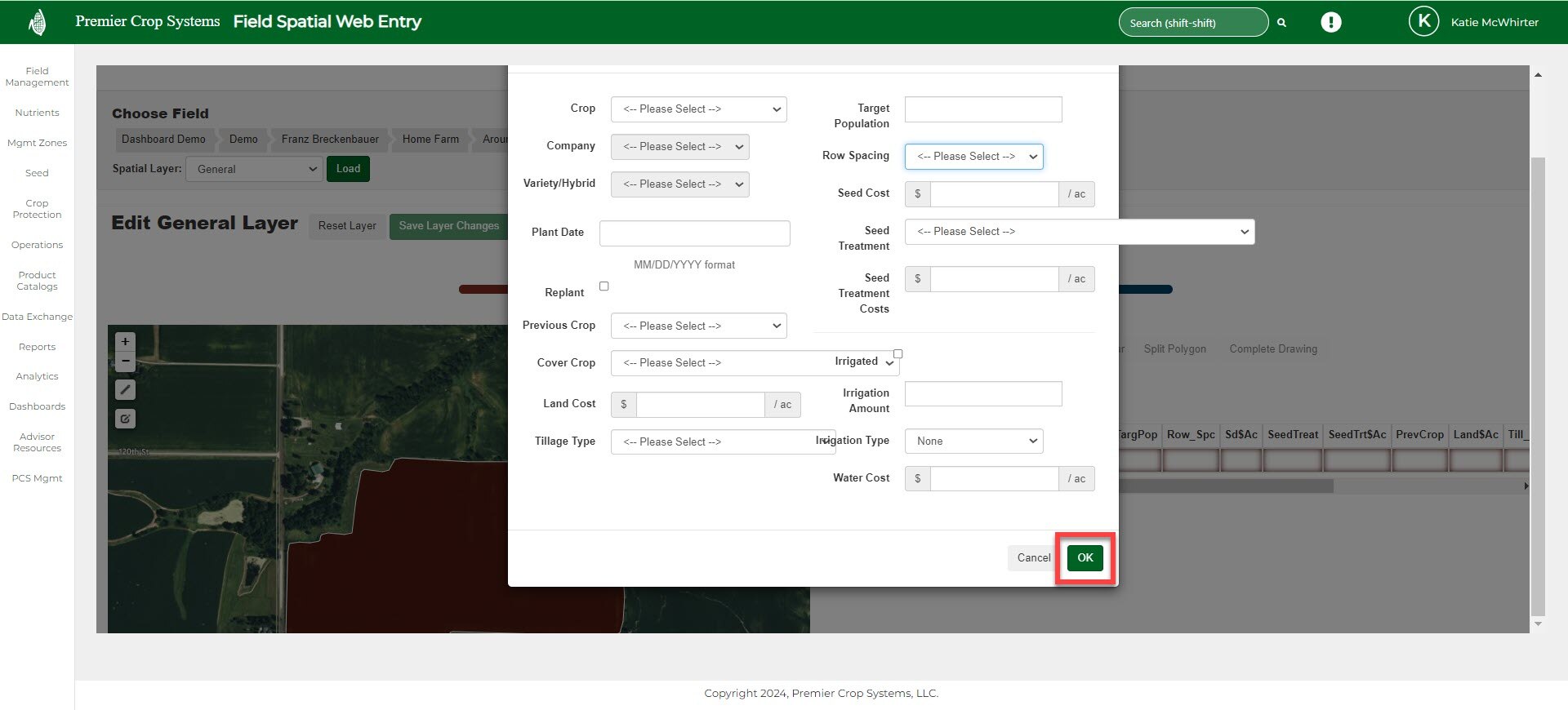Open the alert exclamation notification icon
The height and width of the screenshot is (710, 1568).
coord(1330,22)
